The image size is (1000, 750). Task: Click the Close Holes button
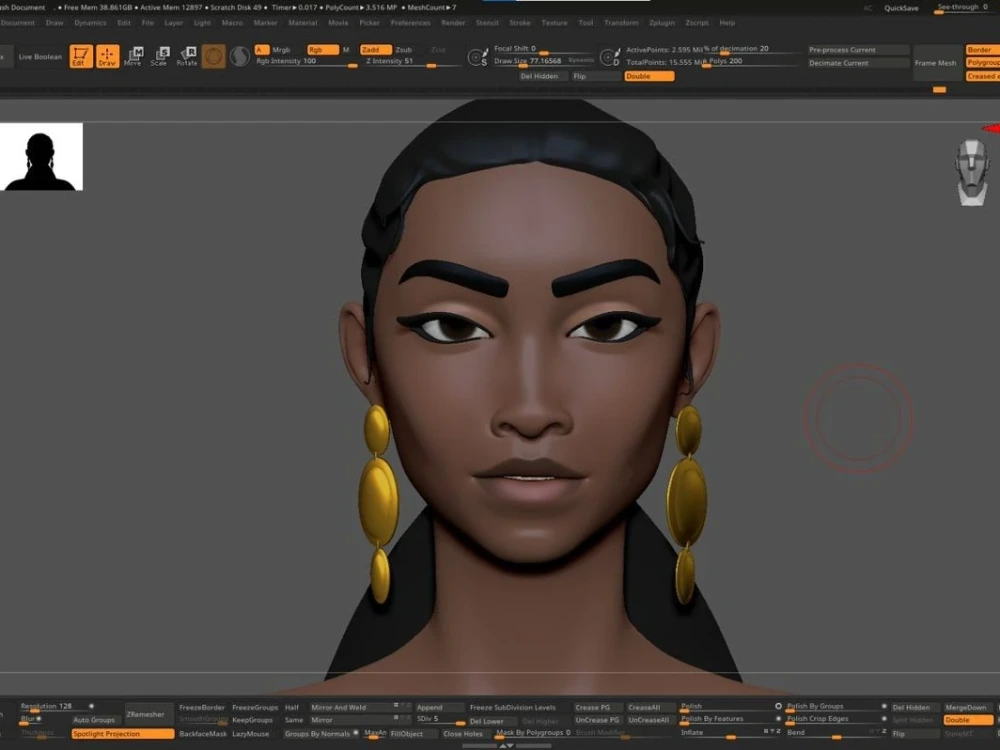click(x=463, y=733)
